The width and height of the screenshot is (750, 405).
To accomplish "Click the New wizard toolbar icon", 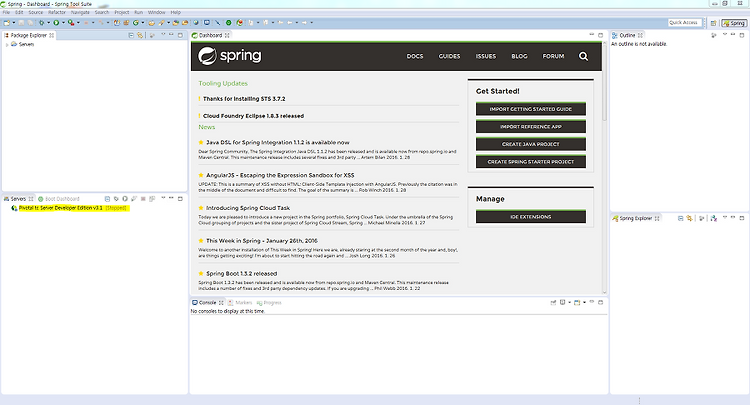I will click(x=6, y=22).
